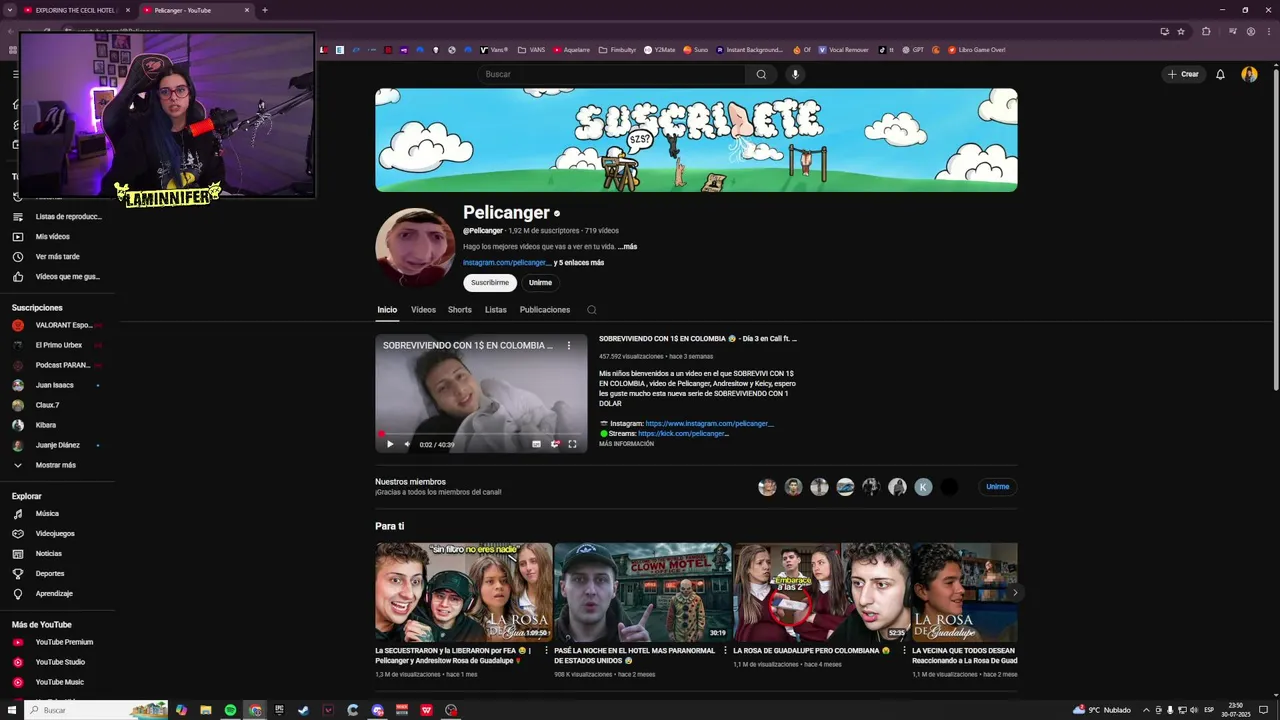Click the YouTube search magnifier button
Viewport: 1280px width, 720px height.
pos(761,74)
